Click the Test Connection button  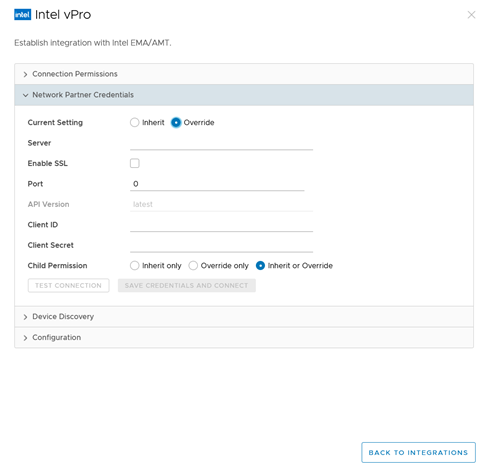click(68, 286)
